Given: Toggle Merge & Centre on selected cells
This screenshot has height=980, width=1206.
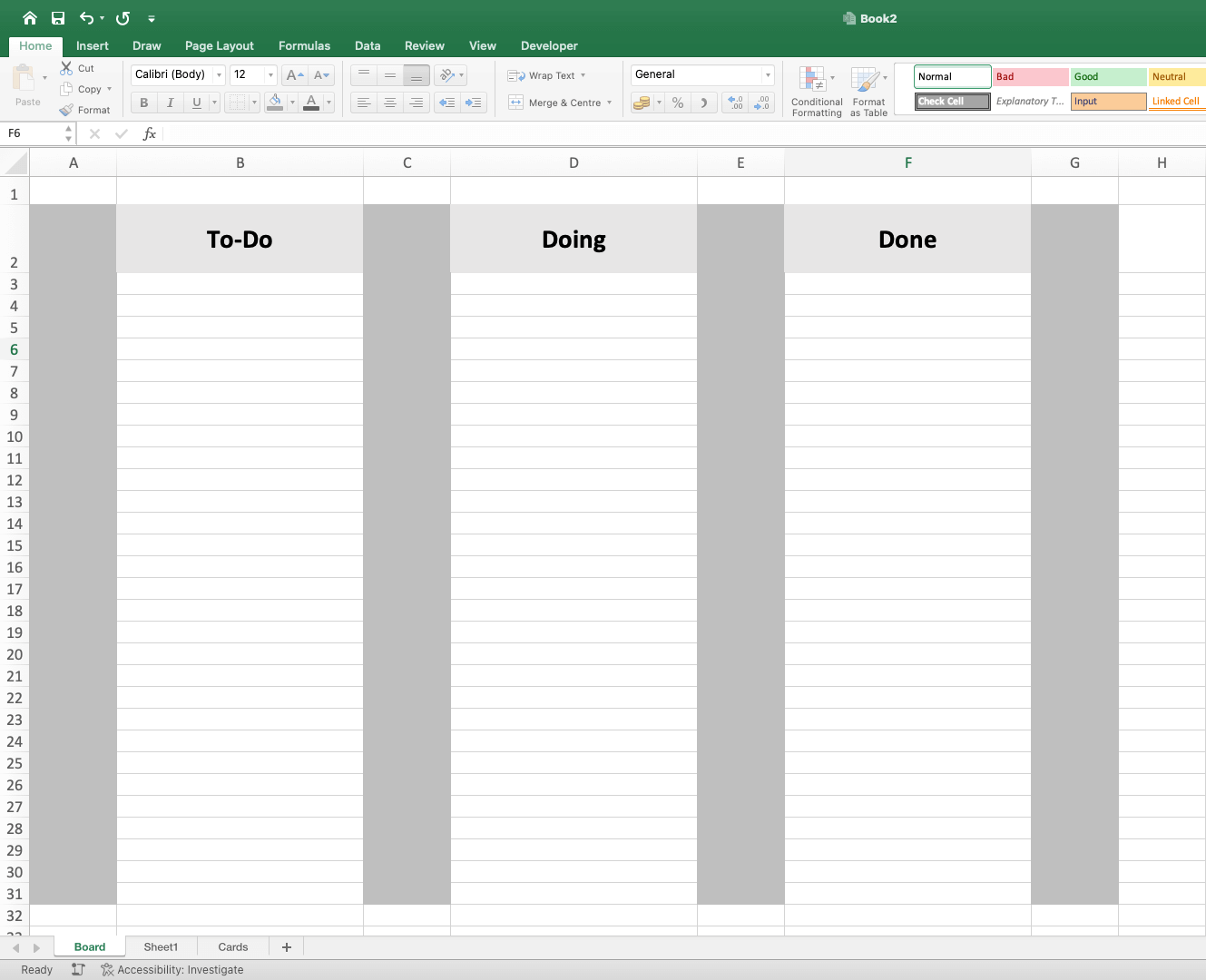Looking at the screenshot, I should (x=555, y=103).
